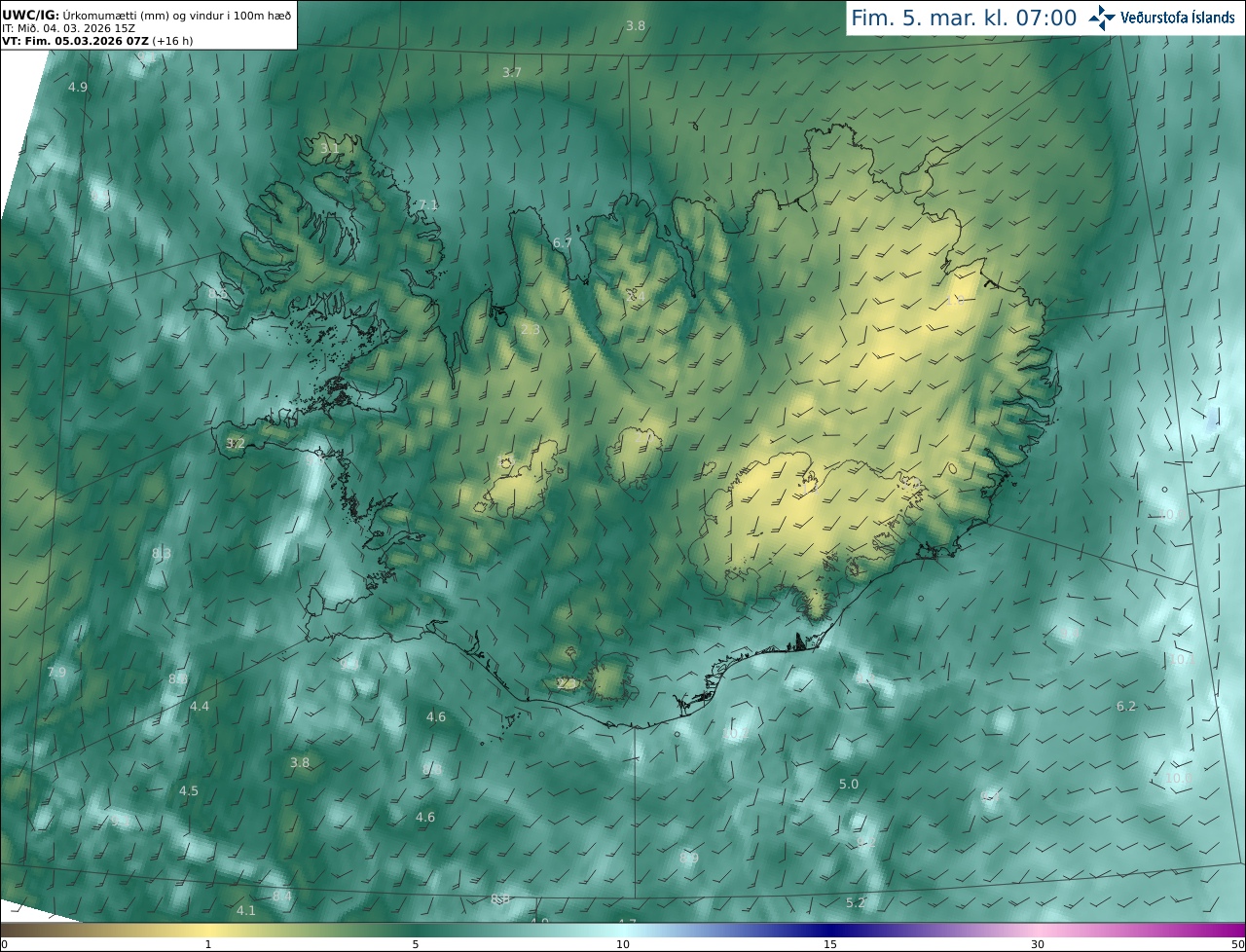1246x952 pixels.
Task: Click the 7.9 value on the map
Action: point(56,672)
